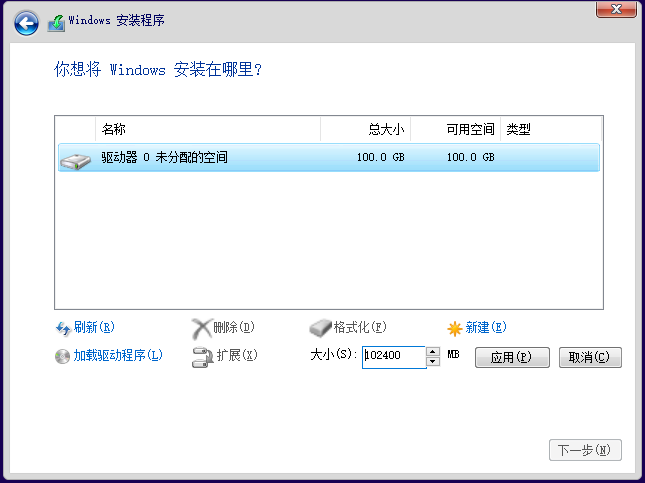Click the 名称 column header
645x483 pixels.
coord(208,130)
